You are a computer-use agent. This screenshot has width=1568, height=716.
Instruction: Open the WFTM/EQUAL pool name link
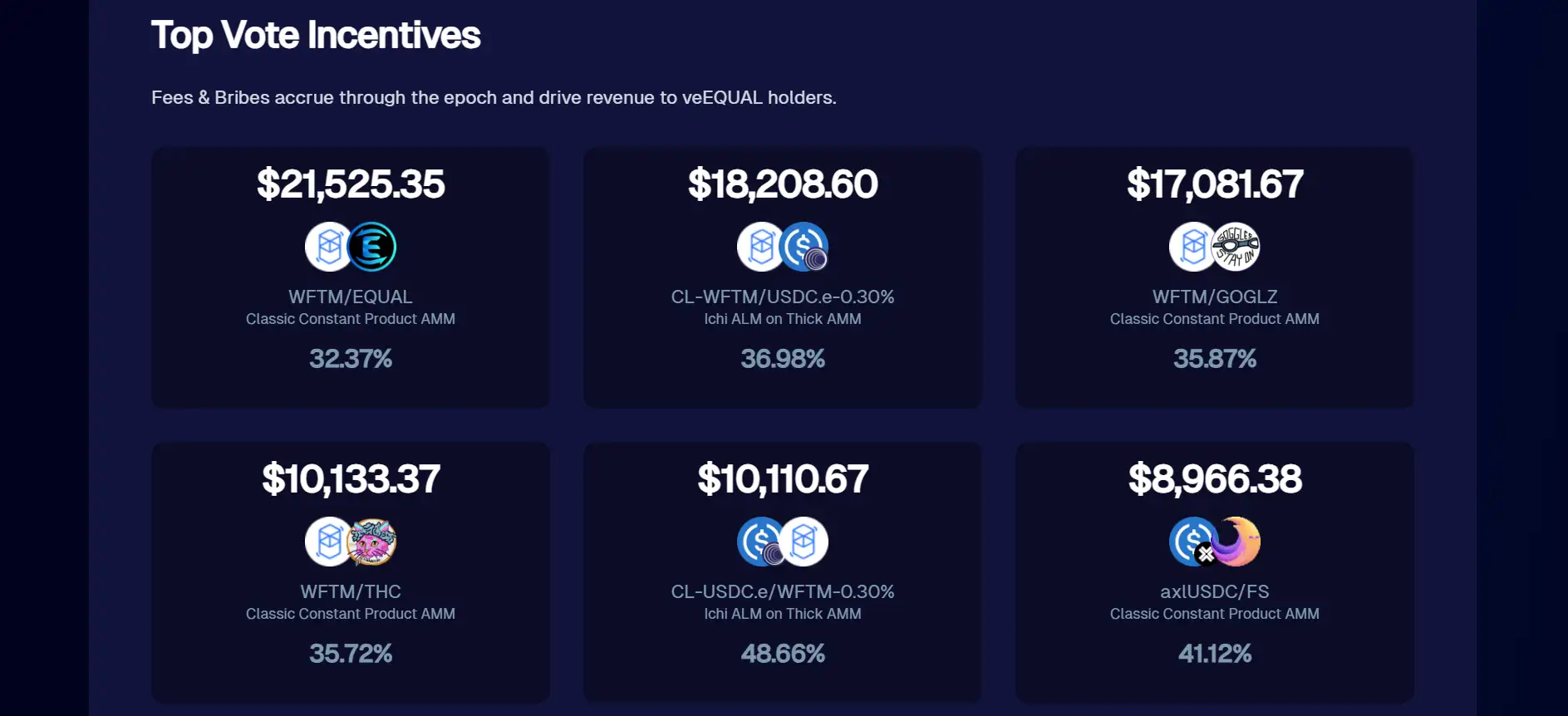[350, 297]
